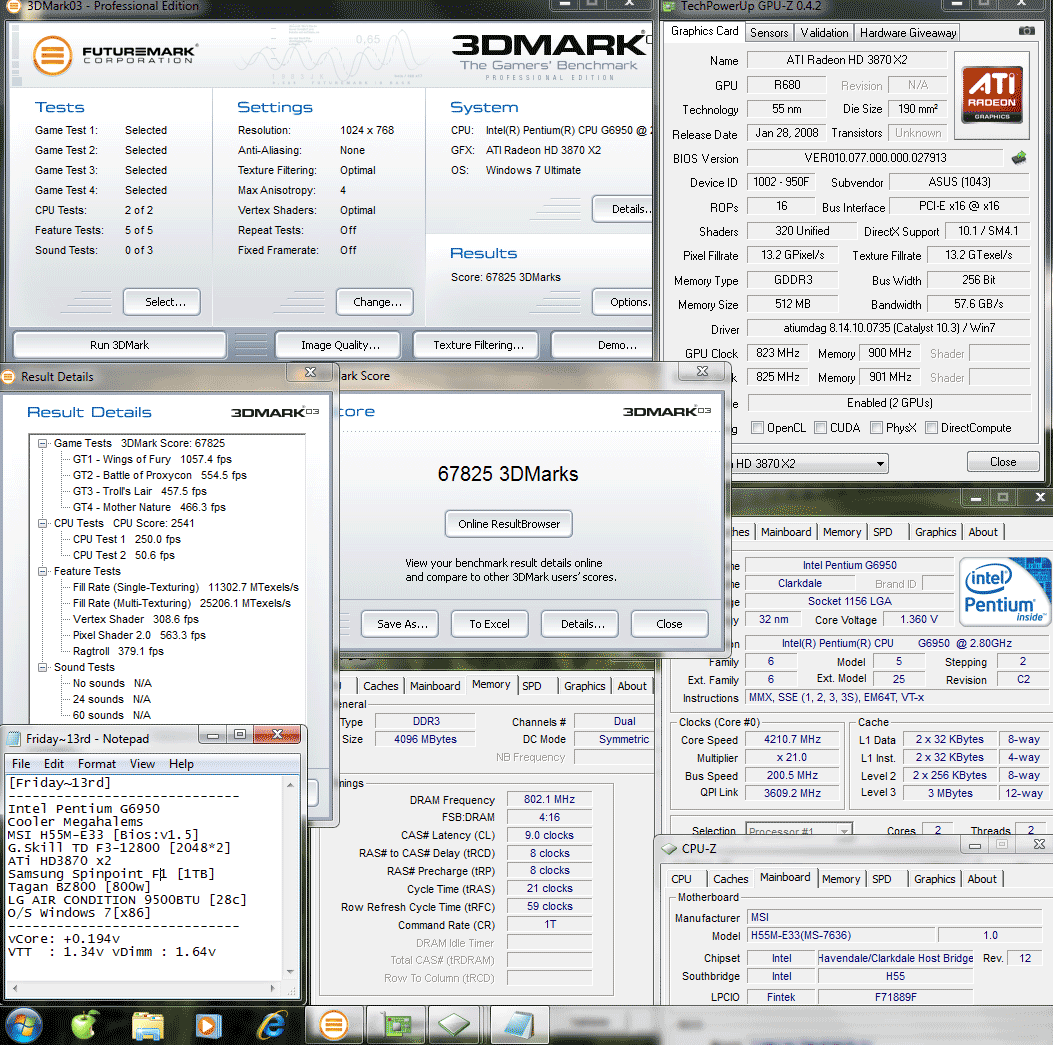This screenshot has height=1045, width=1053.
Task: Click Details... in the 3DMark Score dialog
Action: (582, 625)
